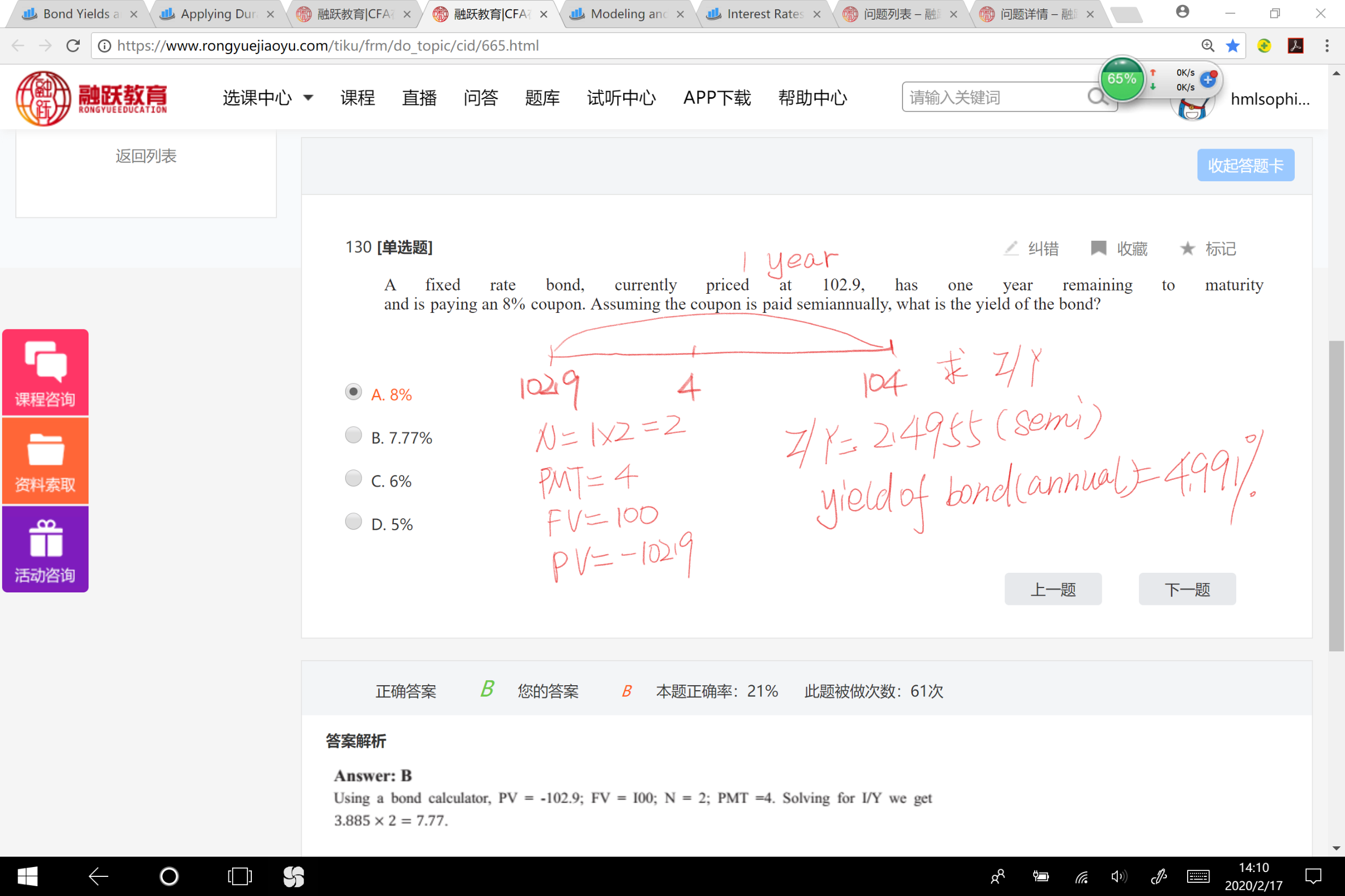Open the 题库 navigation item
This screenshot has height=896, width=1345.
(542, 98)
